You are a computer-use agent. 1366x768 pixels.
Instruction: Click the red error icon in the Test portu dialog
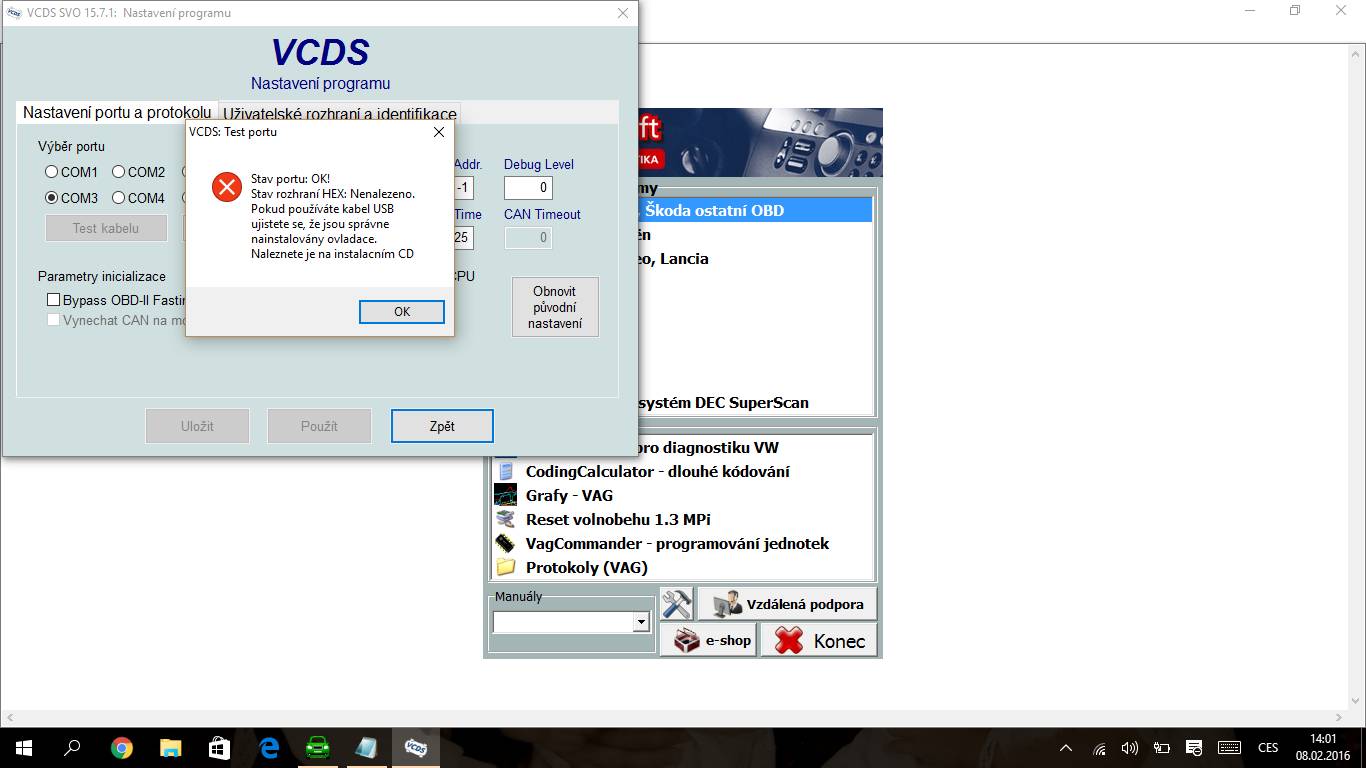(x=227, y=187)
